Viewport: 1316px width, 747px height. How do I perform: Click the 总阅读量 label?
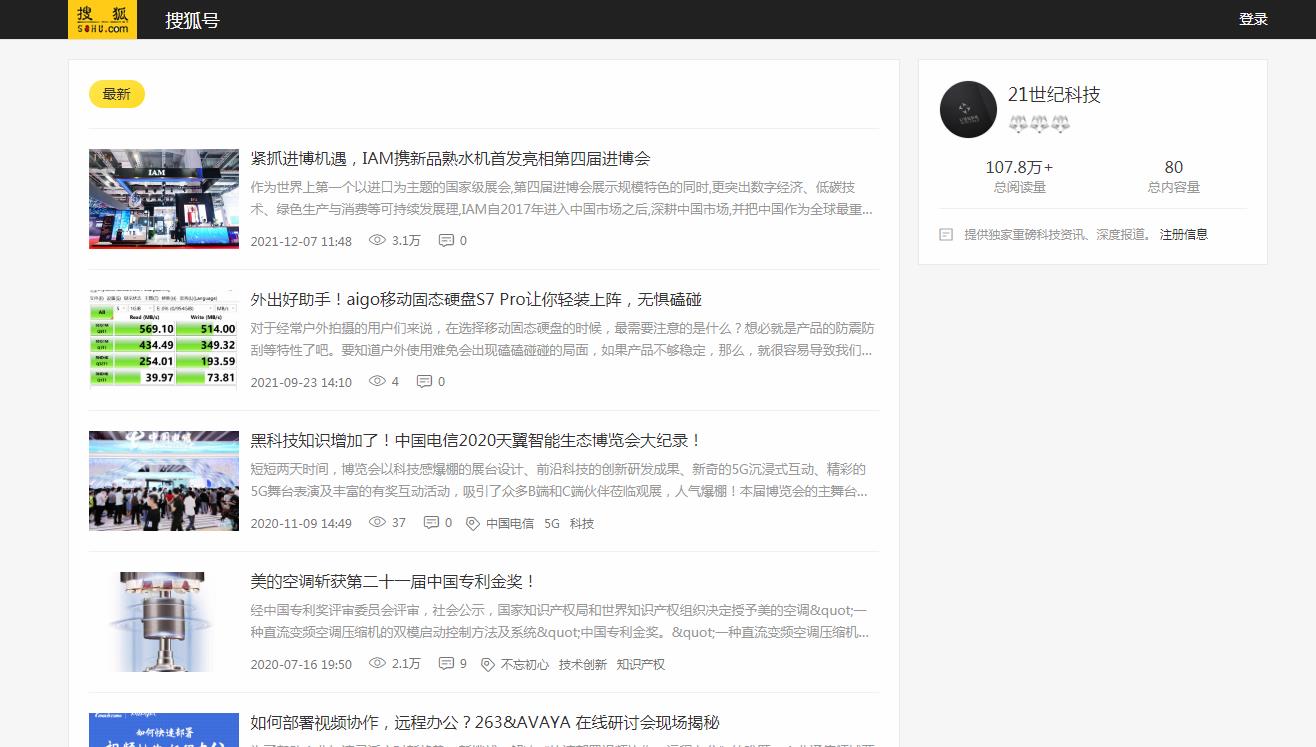(x=1020, y=187)
